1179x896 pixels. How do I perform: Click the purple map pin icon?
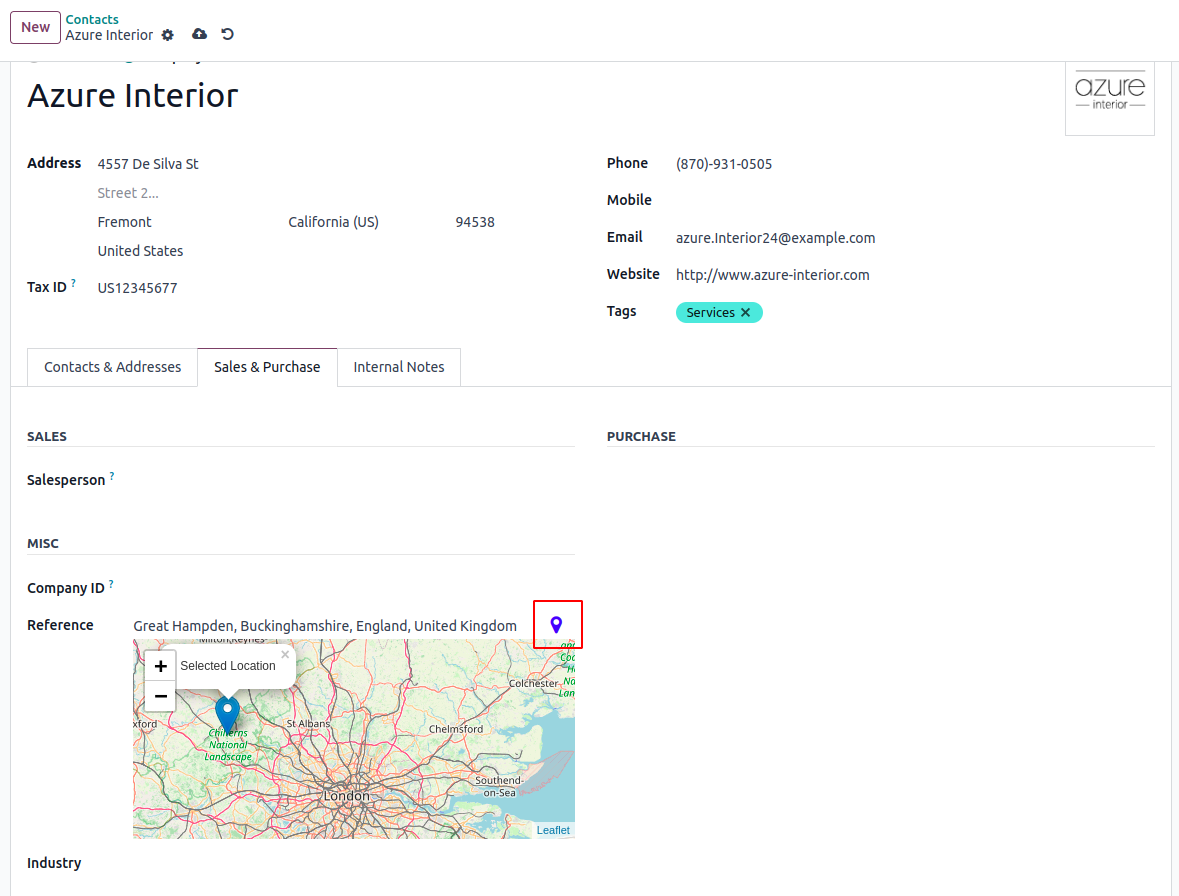pyautogui.click(x=557, y=625)
